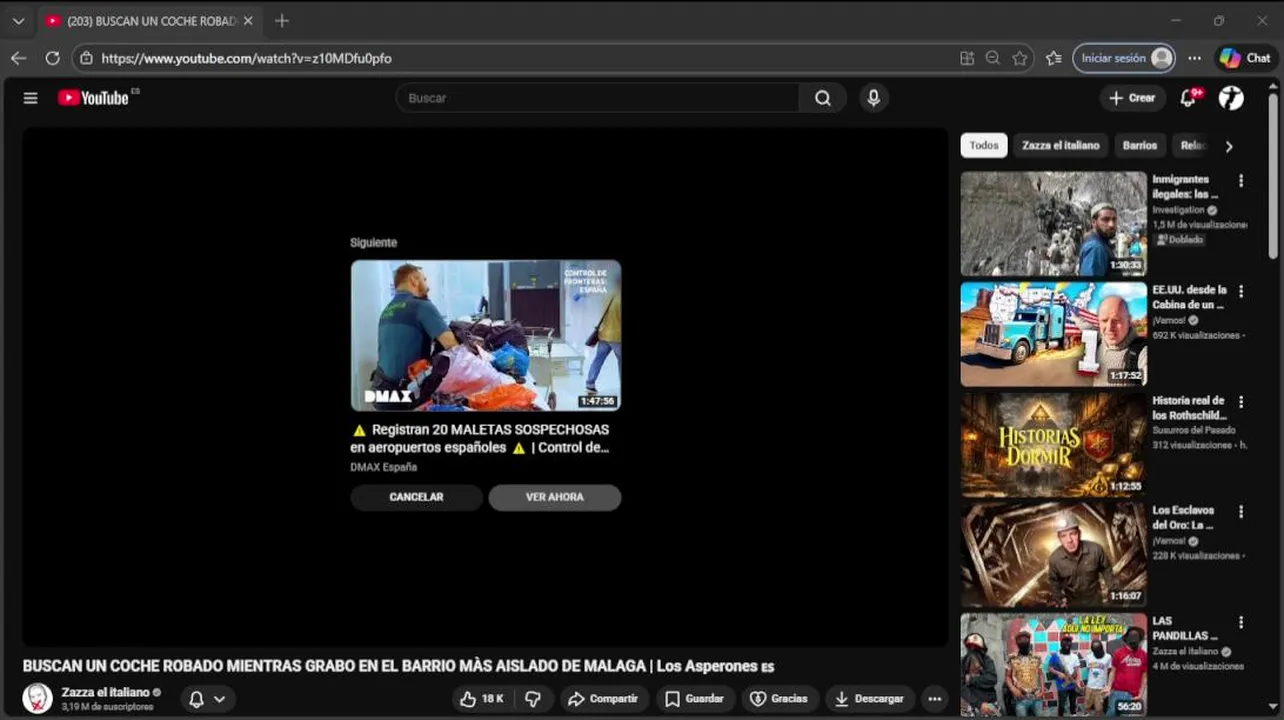Open the YouTube hamburger guide menu
The width and height of the screenshot is (1284, 720).
click(30, 98)
